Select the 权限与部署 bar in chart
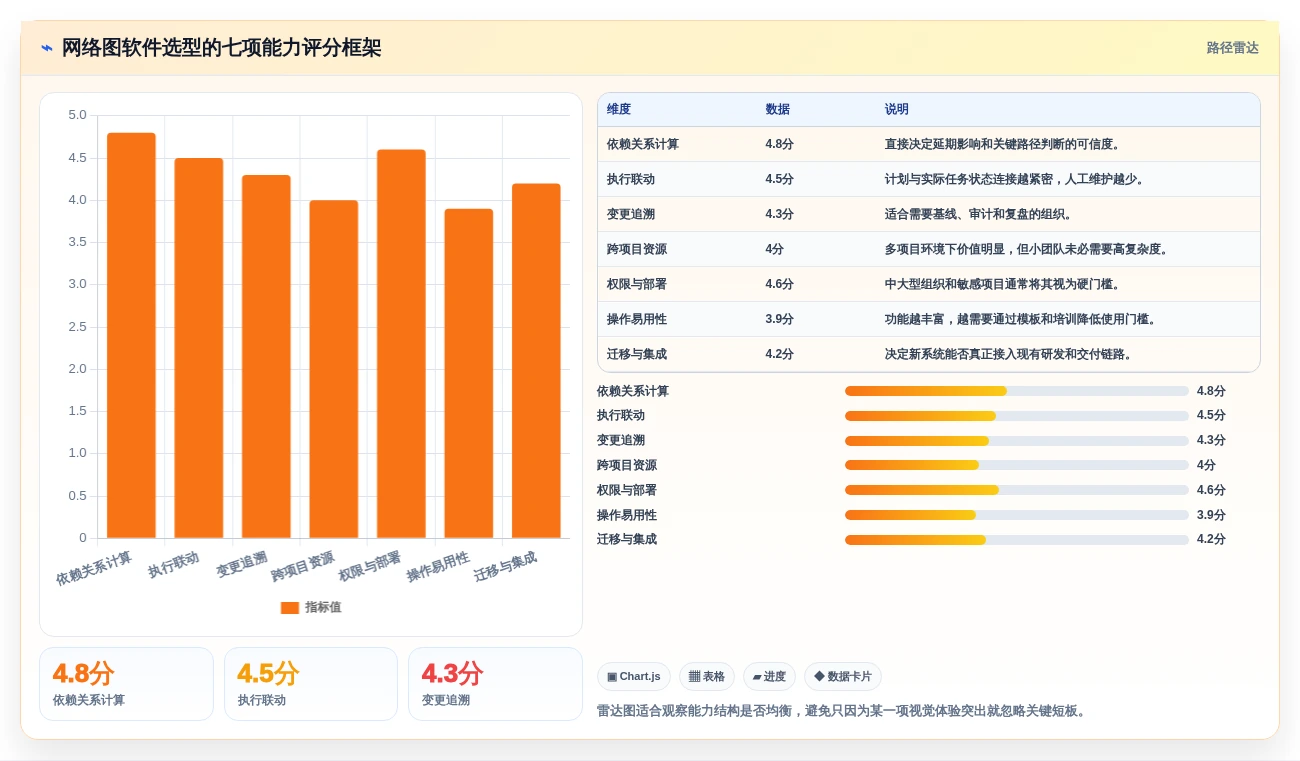Viewport: 1300px width, 761px height. 401,344
